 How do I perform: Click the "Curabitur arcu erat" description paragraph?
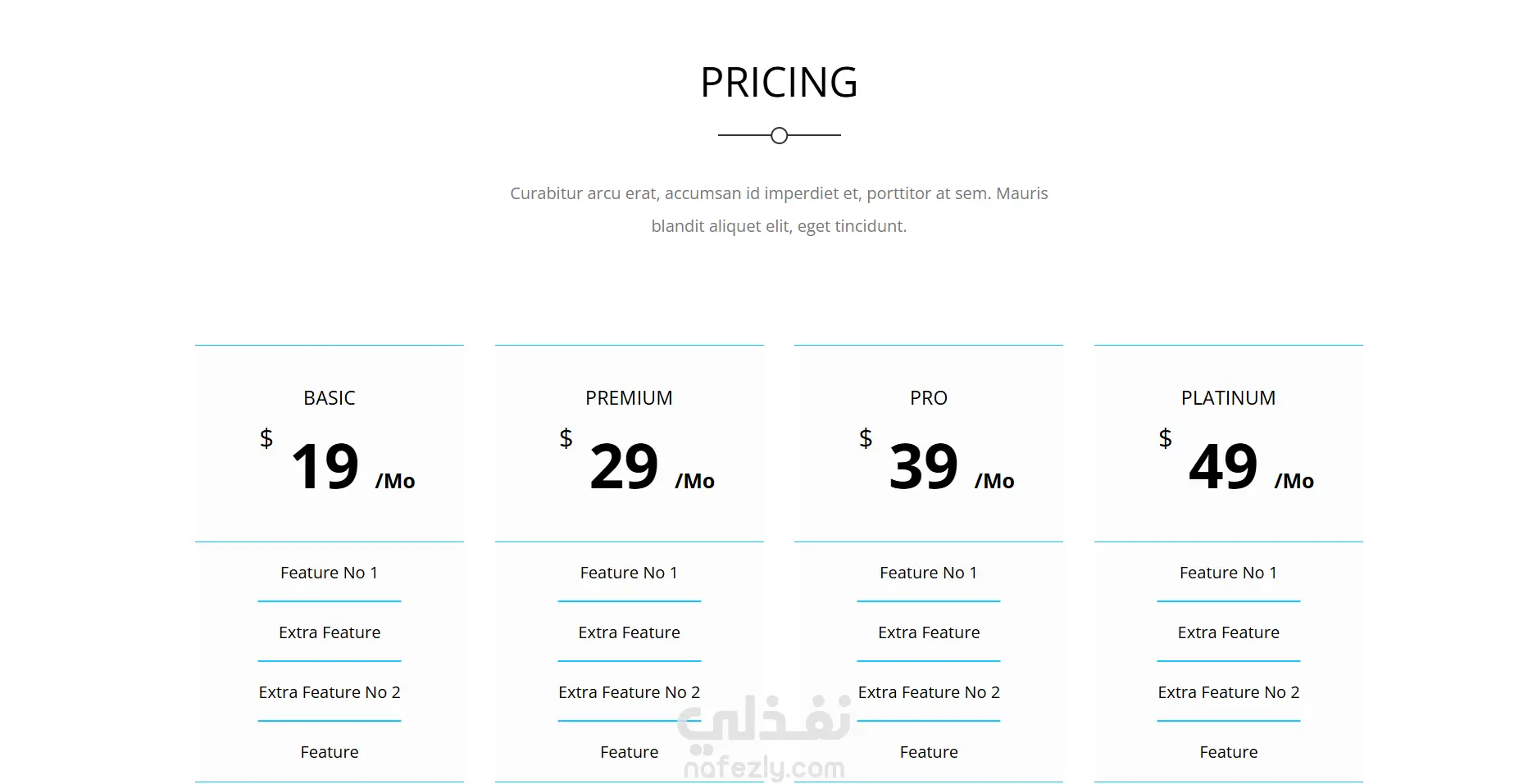[779, 210]
